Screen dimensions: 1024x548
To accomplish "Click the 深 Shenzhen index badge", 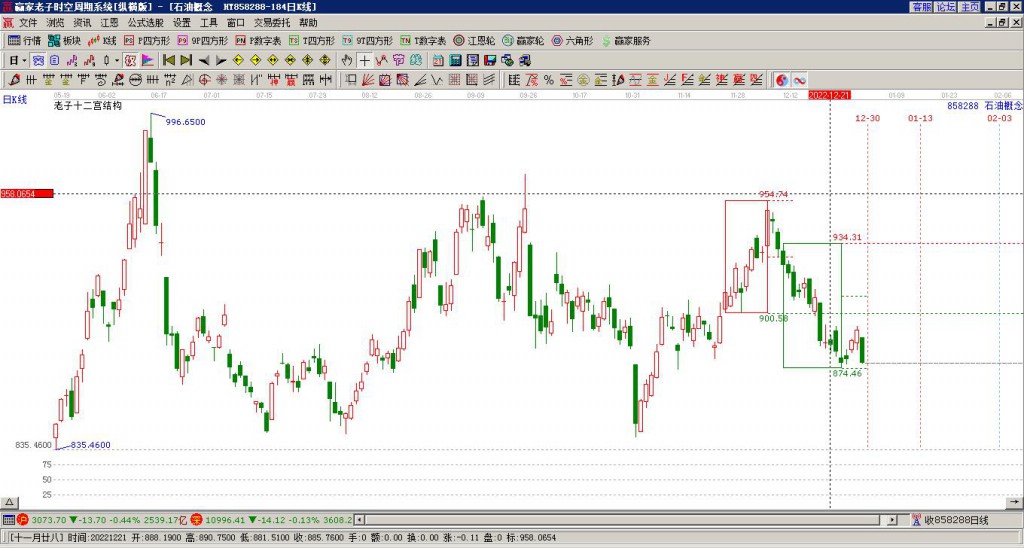I will point(196,520).
